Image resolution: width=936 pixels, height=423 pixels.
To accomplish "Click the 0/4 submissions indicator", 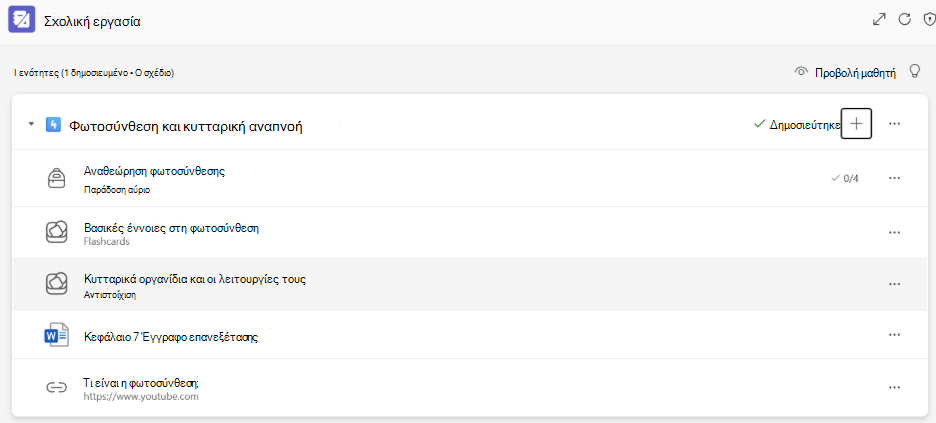I will pyautogui.click(x=845, y=178).
